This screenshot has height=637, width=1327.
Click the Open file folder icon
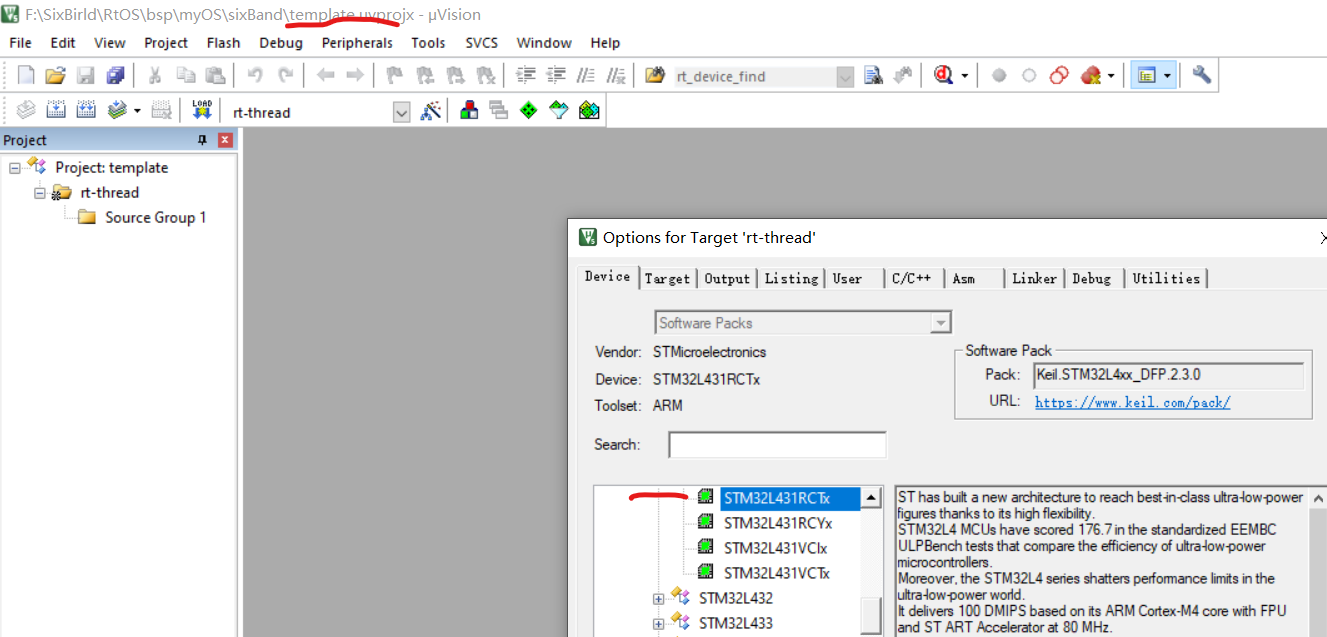[55, 75]
